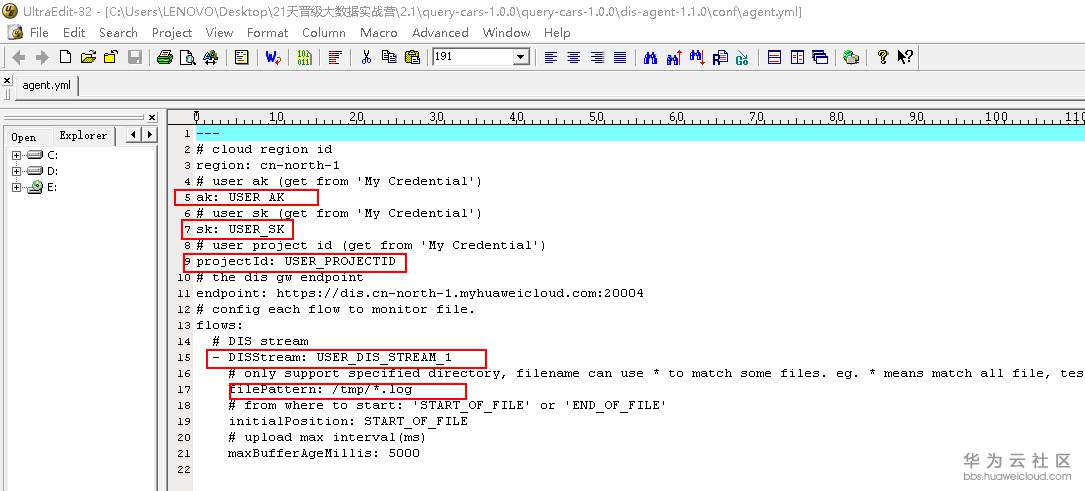Open the Format menu

(x=267, y=33)
